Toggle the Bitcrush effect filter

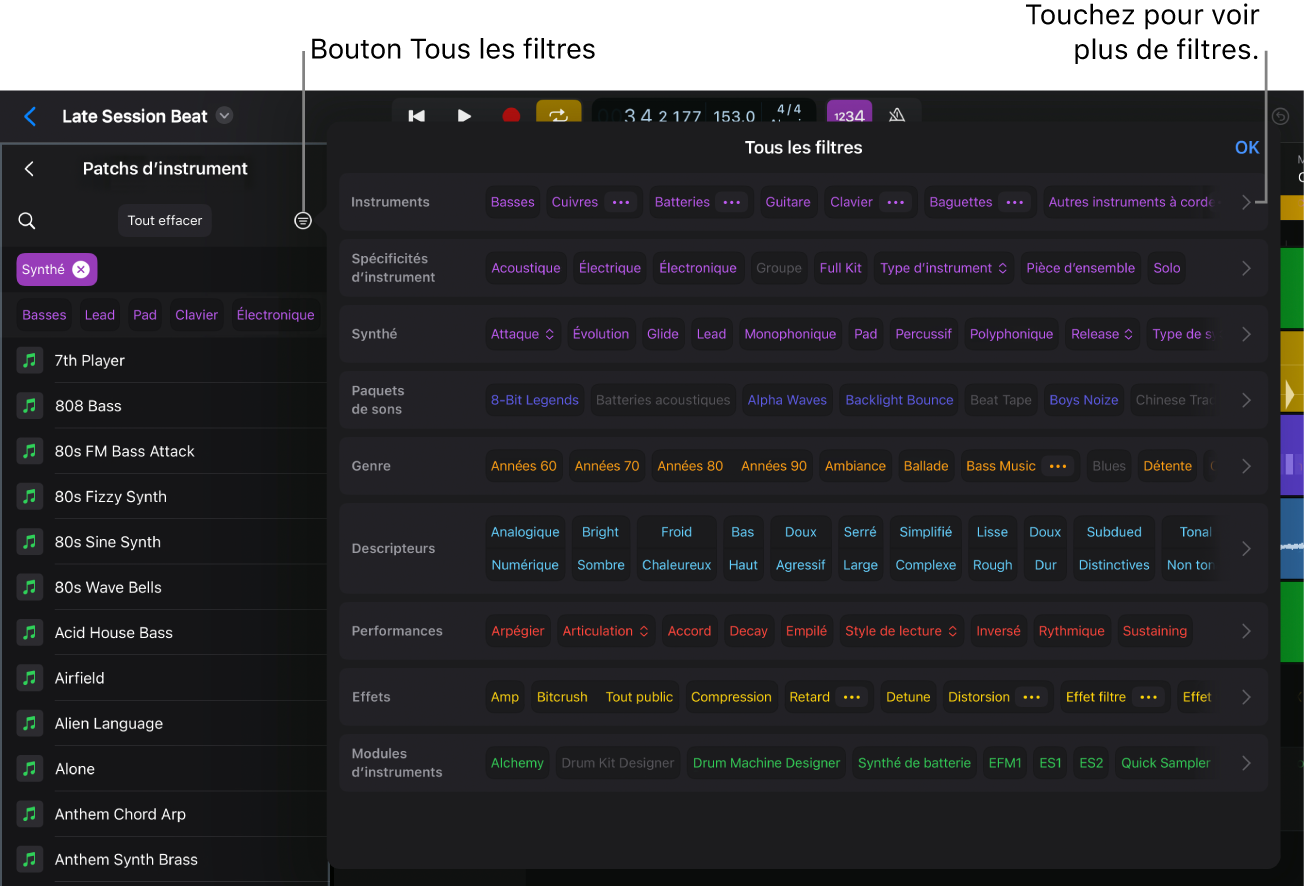pyautogui.click(x=562, y=697)
